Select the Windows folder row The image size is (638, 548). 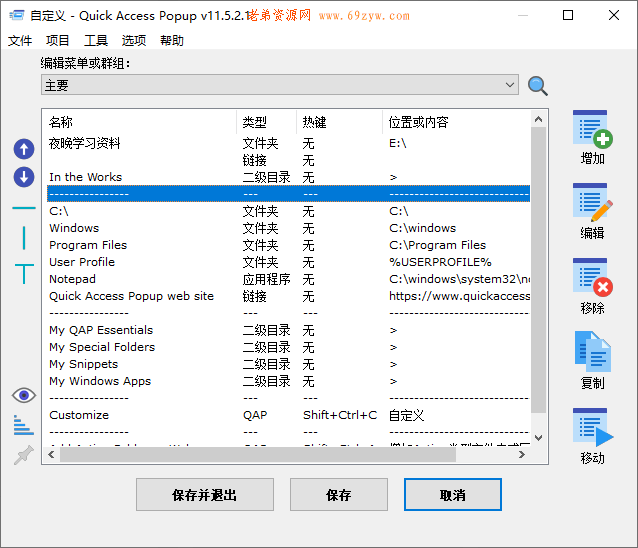pyautogui.click(x=288, y=228)
